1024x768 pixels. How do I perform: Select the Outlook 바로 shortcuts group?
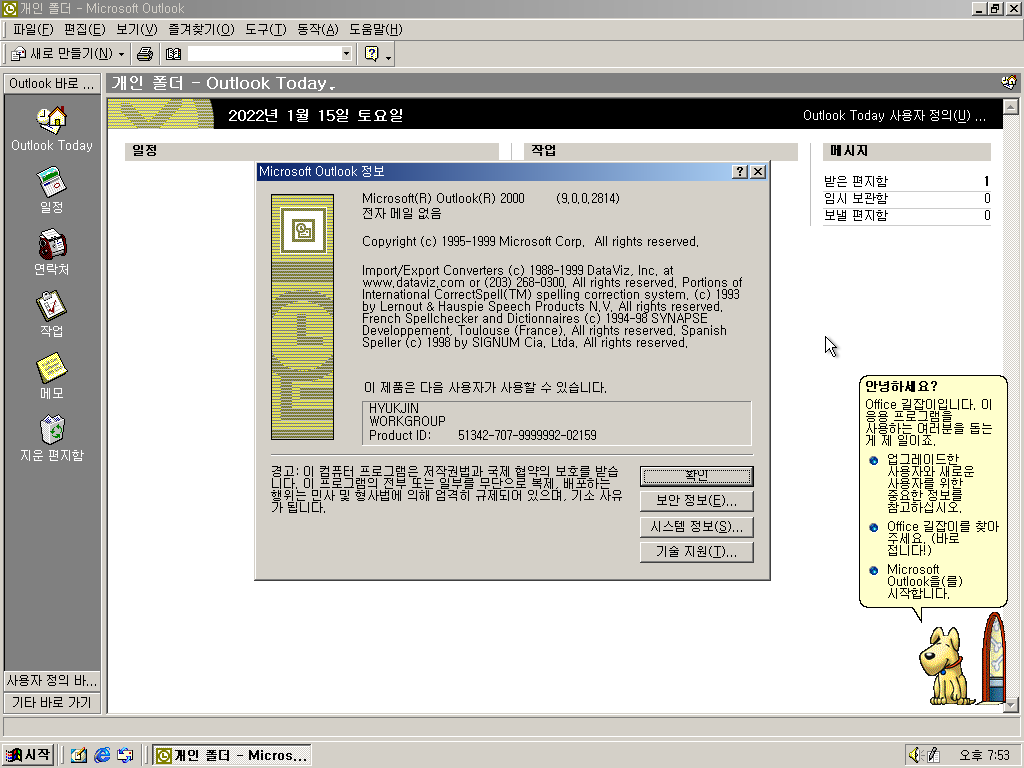click(x=52, y=84)
